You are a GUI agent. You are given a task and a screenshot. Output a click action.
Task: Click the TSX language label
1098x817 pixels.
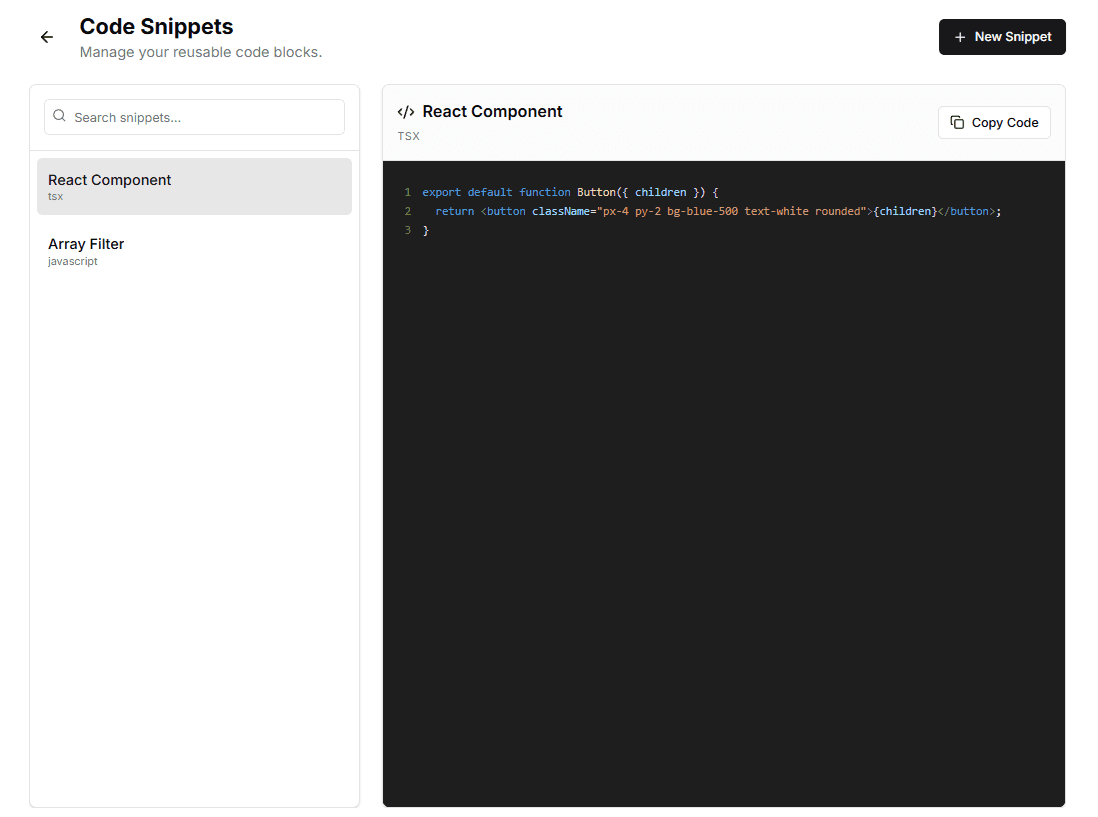408,136
